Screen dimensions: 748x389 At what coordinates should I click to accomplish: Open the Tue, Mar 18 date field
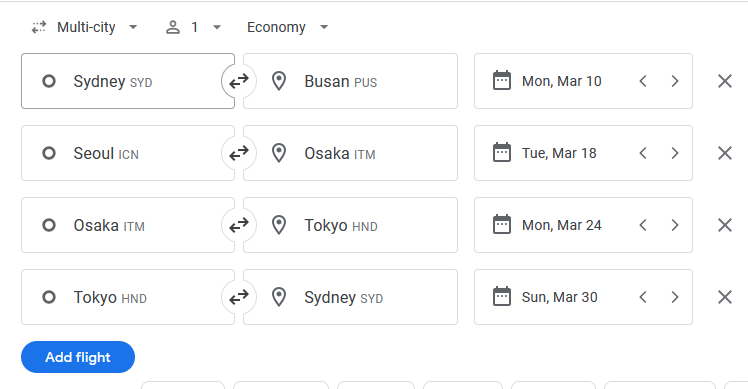[x=553, y=153]
